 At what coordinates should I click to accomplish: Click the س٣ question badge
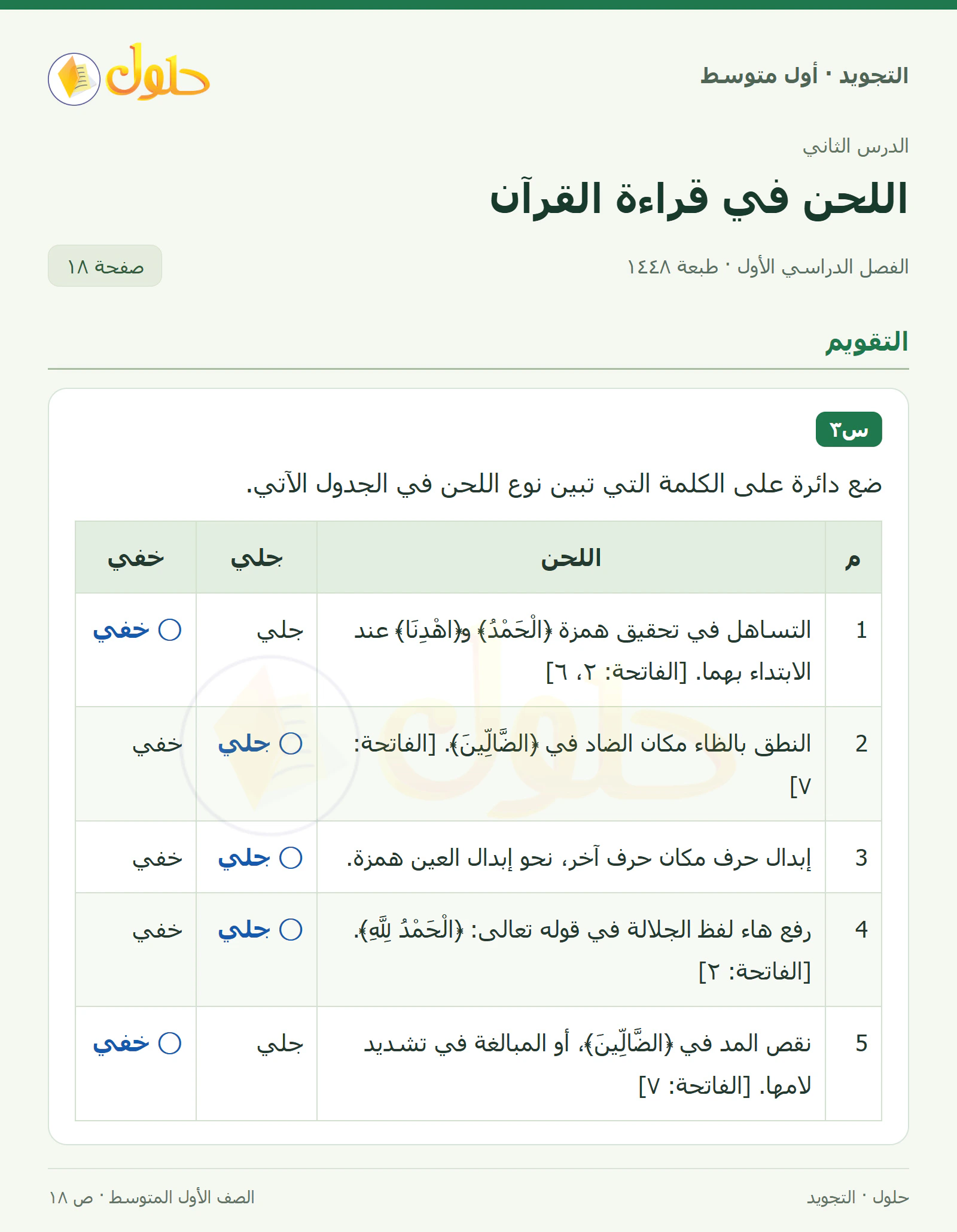click(849, 429)
